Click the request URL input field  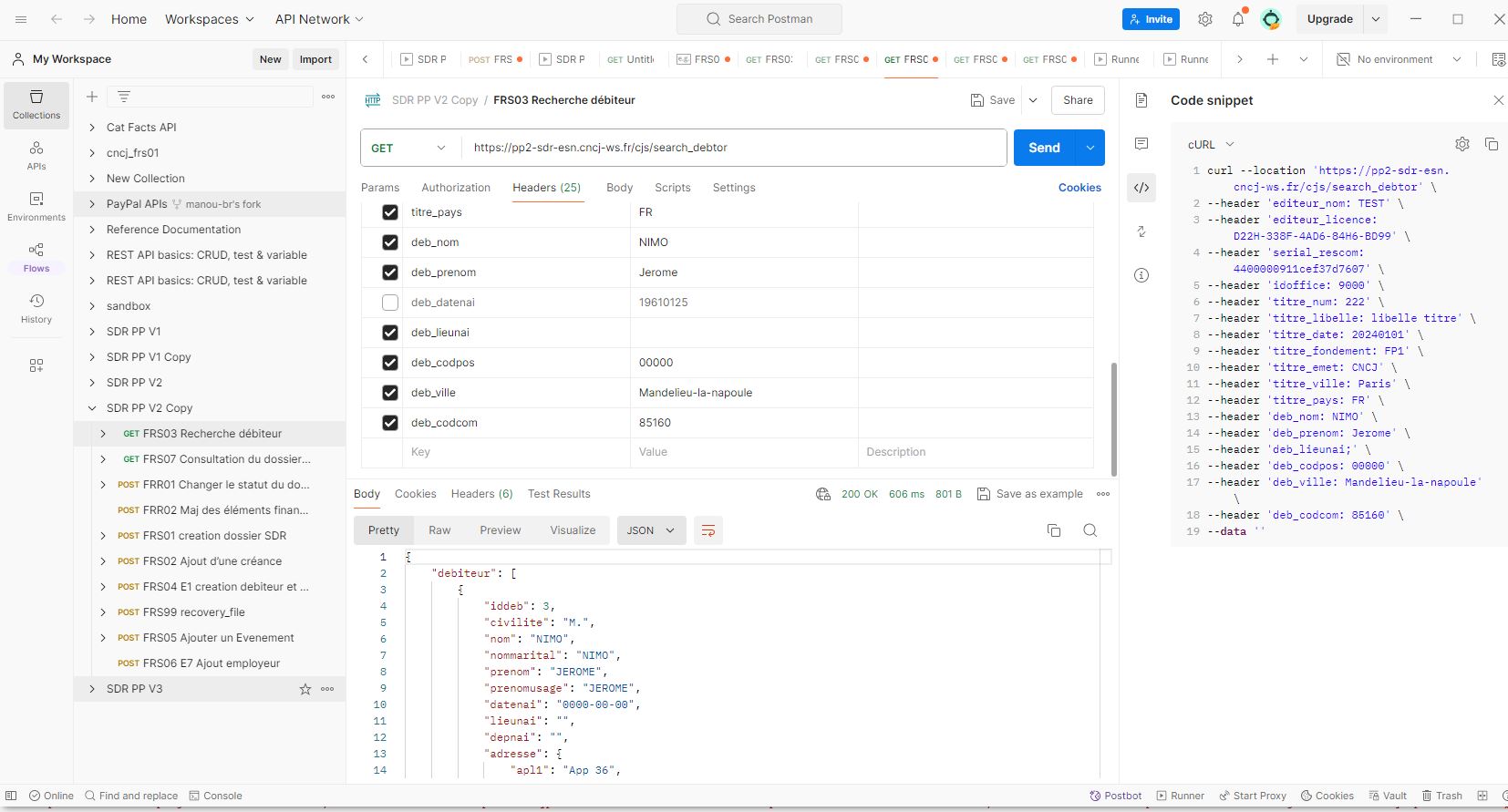pyautogui.click(x=729, y=148)
